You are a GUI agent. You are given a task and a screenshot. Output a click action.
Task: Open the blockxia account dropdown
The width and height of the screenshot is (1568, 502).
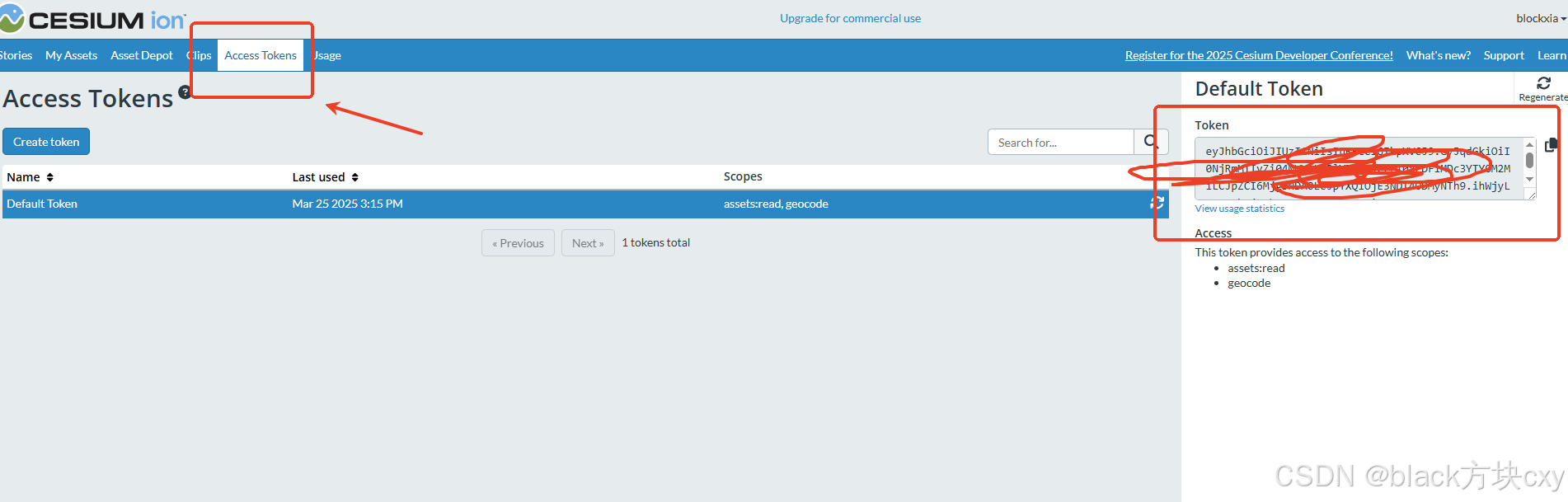(1541, 18)
